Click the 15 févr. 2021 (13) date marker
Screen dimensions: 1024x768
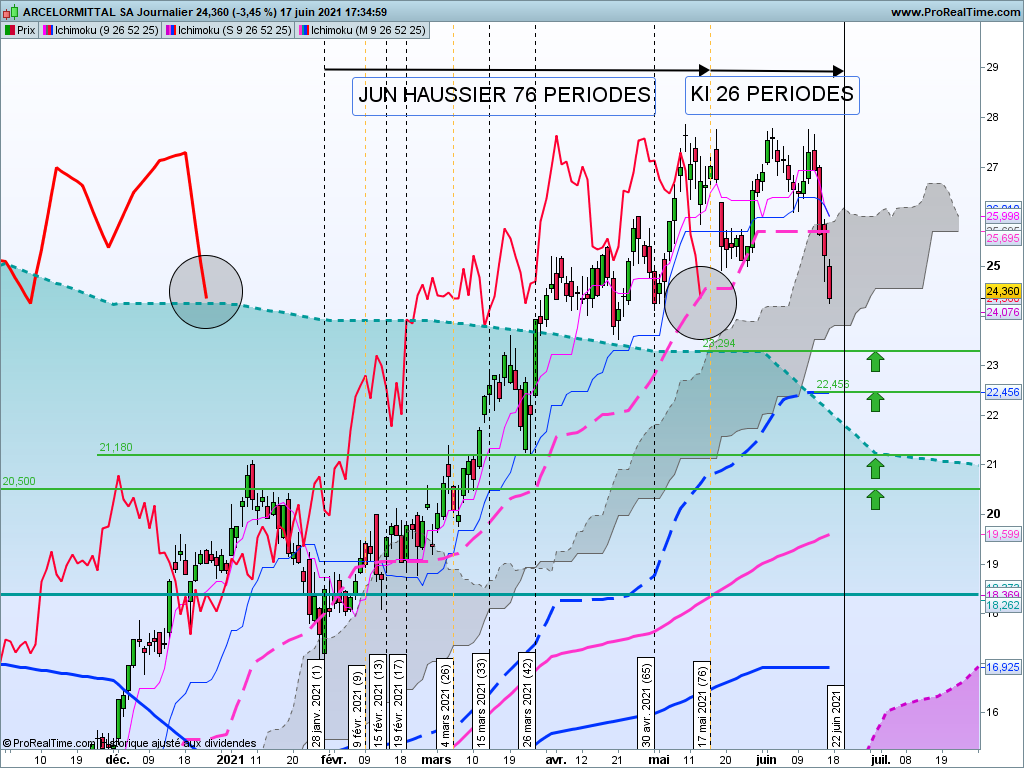coord(378,701)
